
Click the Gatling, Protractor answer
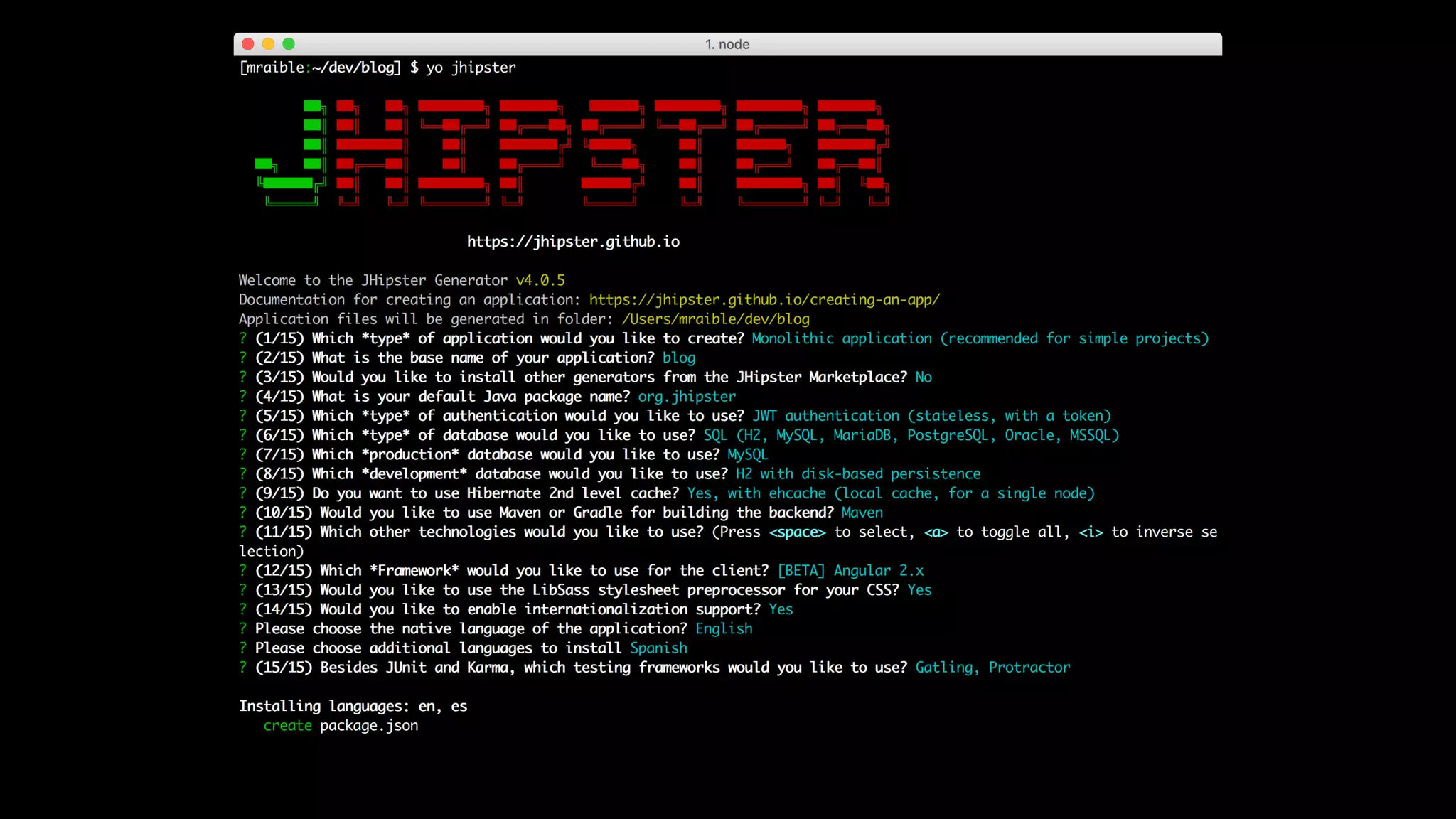[x=992, y=668]
